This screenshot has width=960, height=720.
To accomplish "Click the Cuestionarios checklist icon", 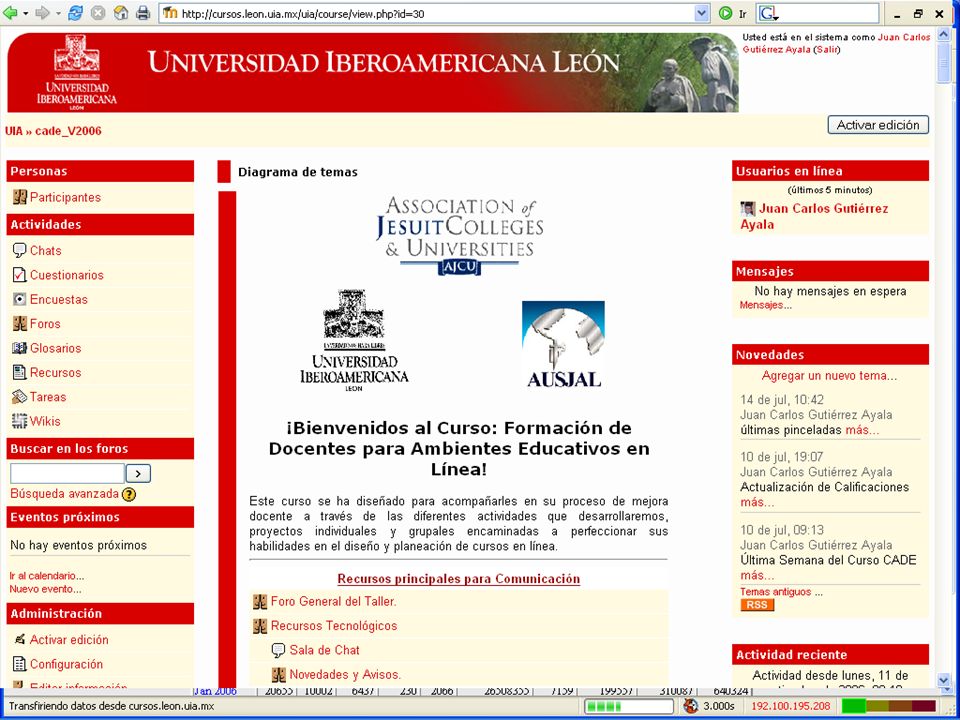I will (20, 275).
